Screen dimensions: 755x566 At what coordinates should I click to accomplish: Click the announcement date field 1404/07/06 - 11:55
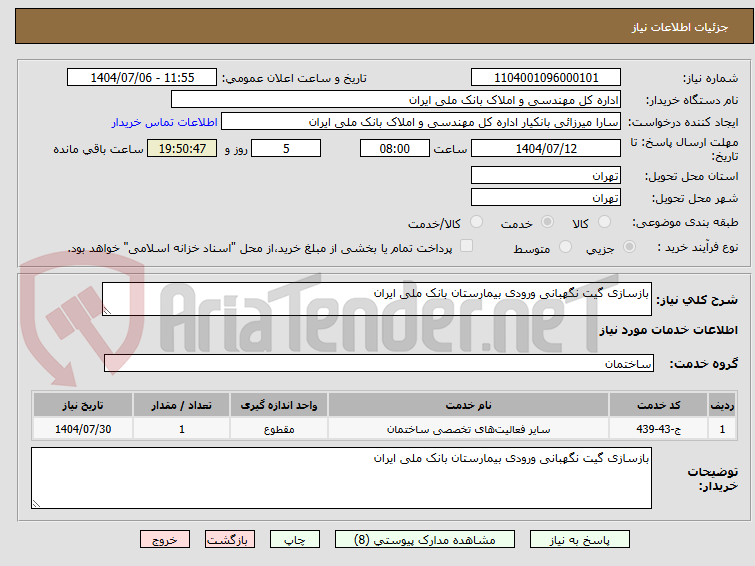coord(142,78)
